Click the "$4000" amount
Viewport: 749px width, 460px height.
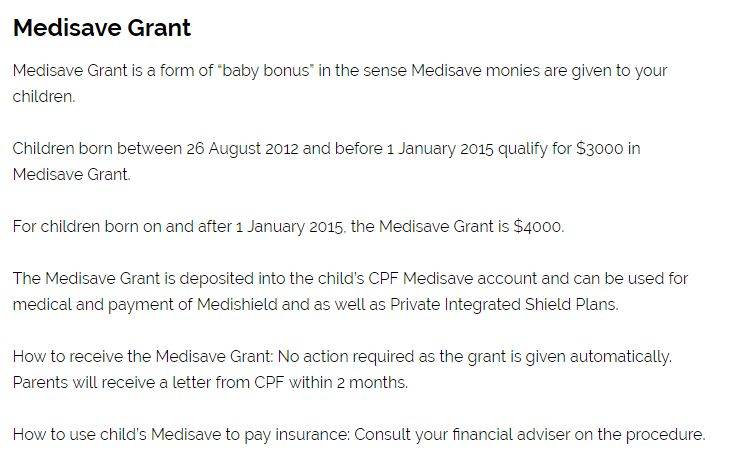(x=538, y=226)
